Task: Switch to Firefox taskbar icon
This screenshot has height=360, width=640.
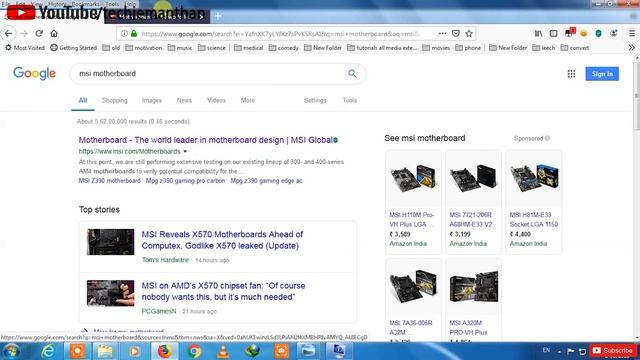Action: (164, 351)
